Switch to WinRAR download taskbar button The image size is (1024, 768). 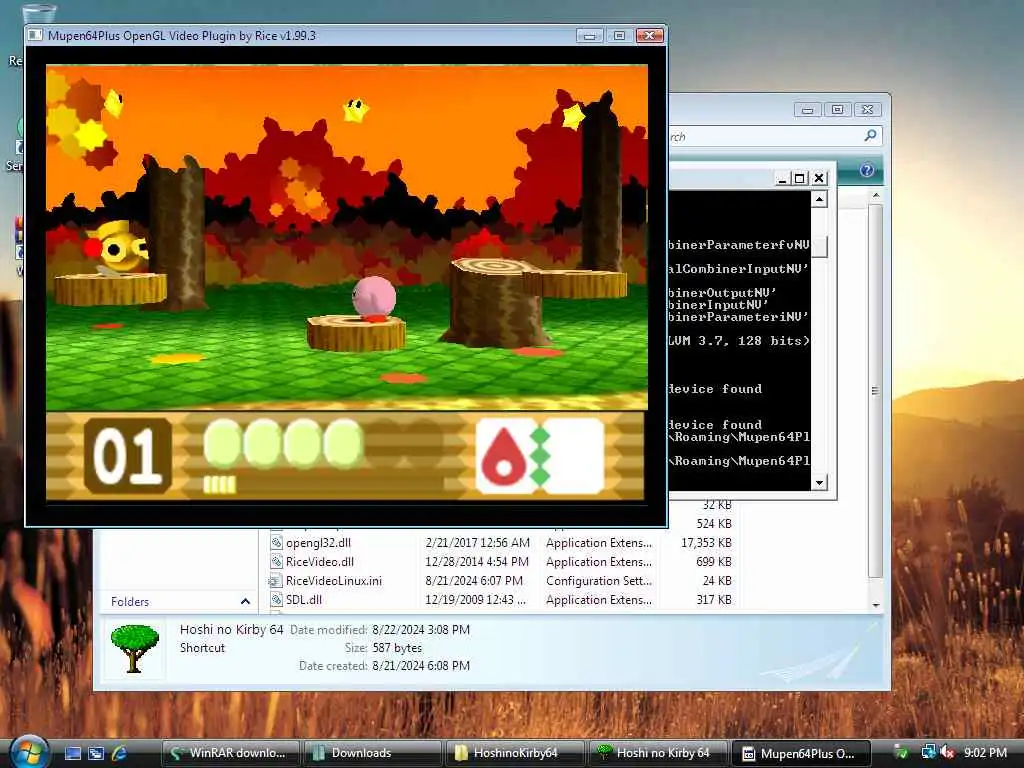230,753
